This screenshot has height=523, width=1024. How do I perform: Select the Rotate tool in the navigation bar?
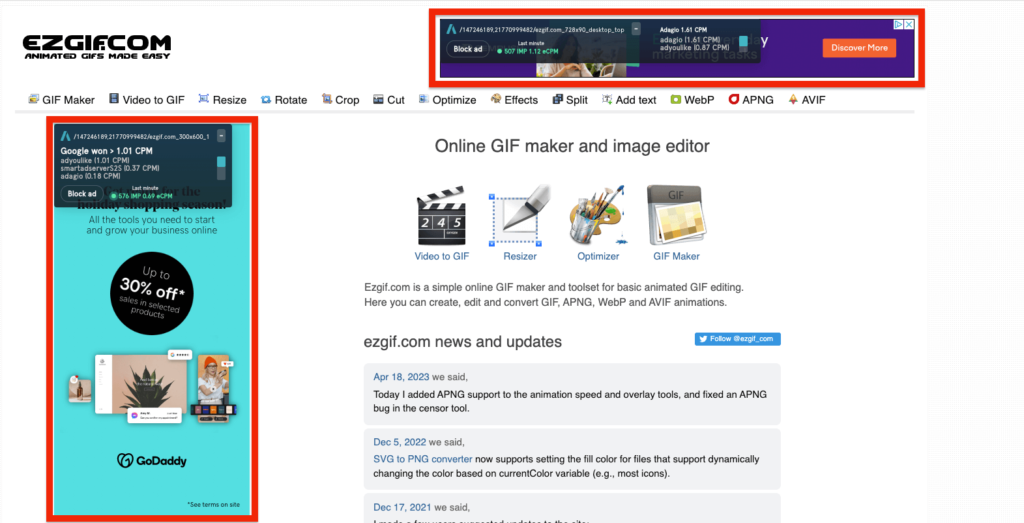click(283, 100)
